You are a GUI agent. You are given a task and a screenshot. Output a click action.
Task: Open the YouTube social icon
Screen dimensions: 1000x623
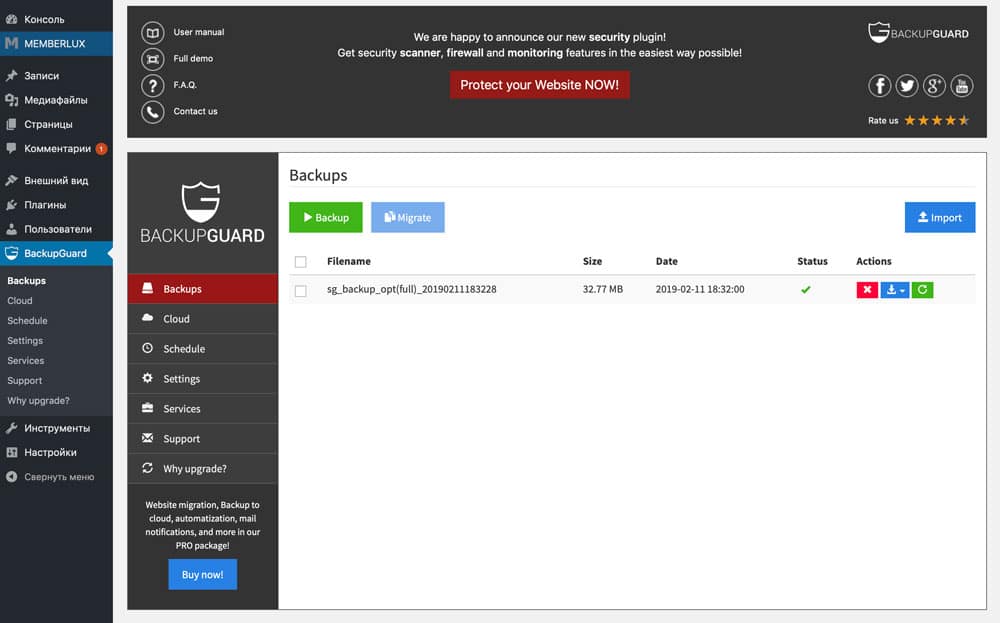click(x=961, y=86)
